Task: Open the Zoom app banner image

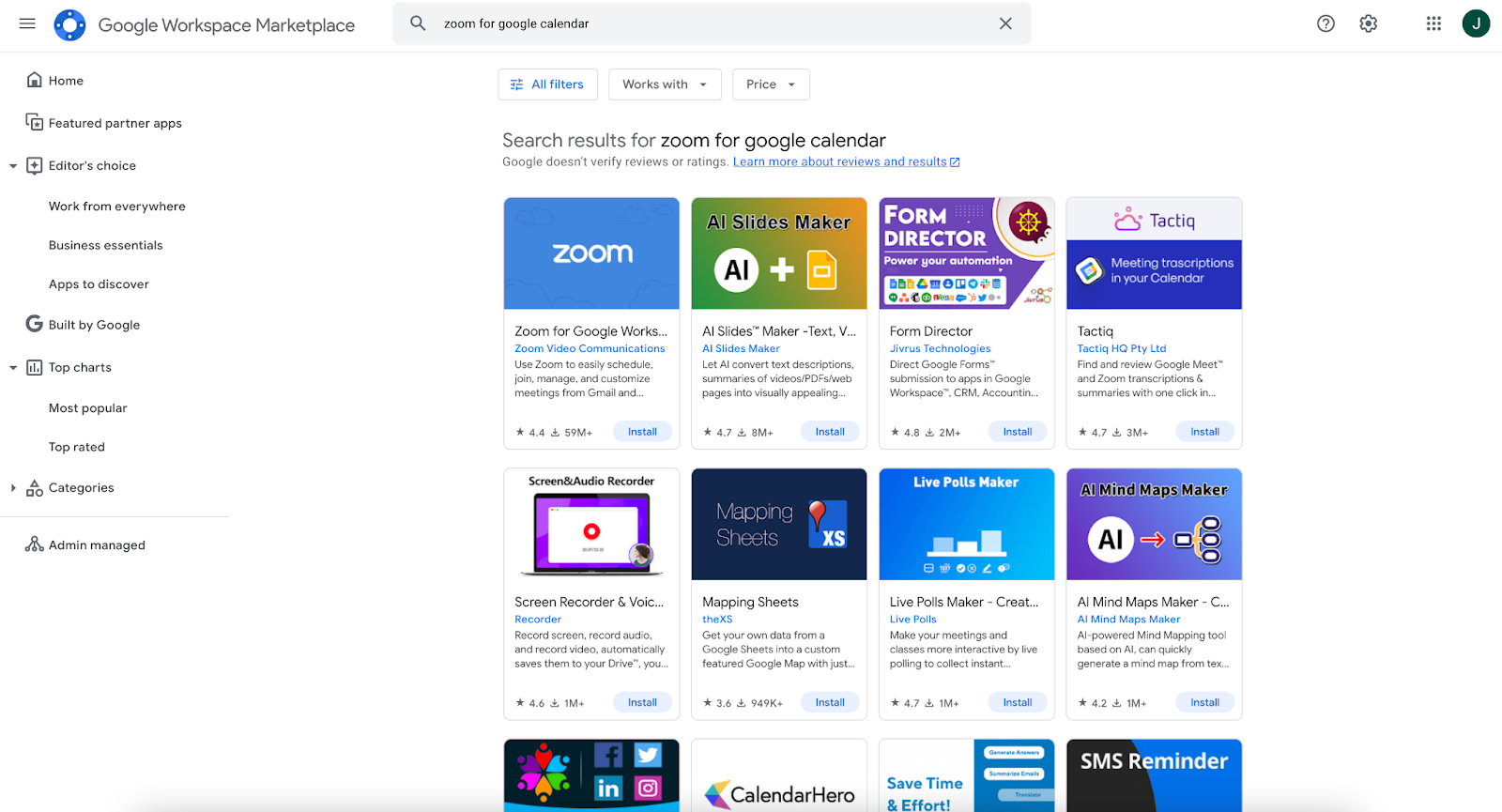Action: click(x=591, y=253)
